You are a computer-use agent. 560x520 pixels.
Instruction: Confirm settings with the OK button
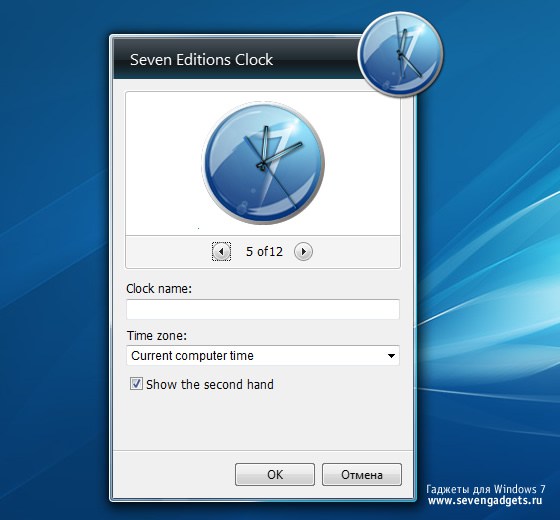click(x=275, y=475)
